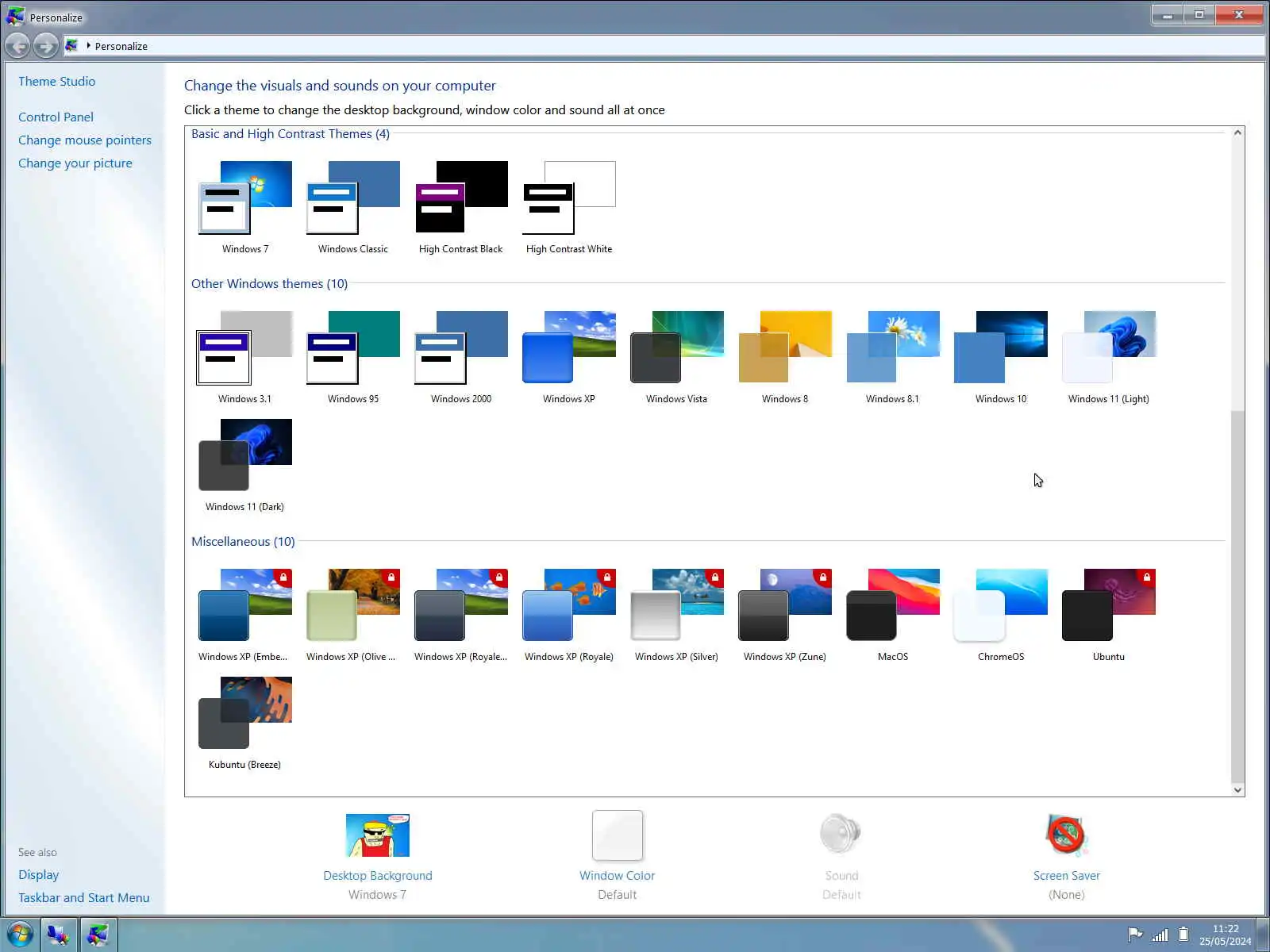Click the Personalize taskbar button
The image size is (1270, 952).
coord(98,935)
